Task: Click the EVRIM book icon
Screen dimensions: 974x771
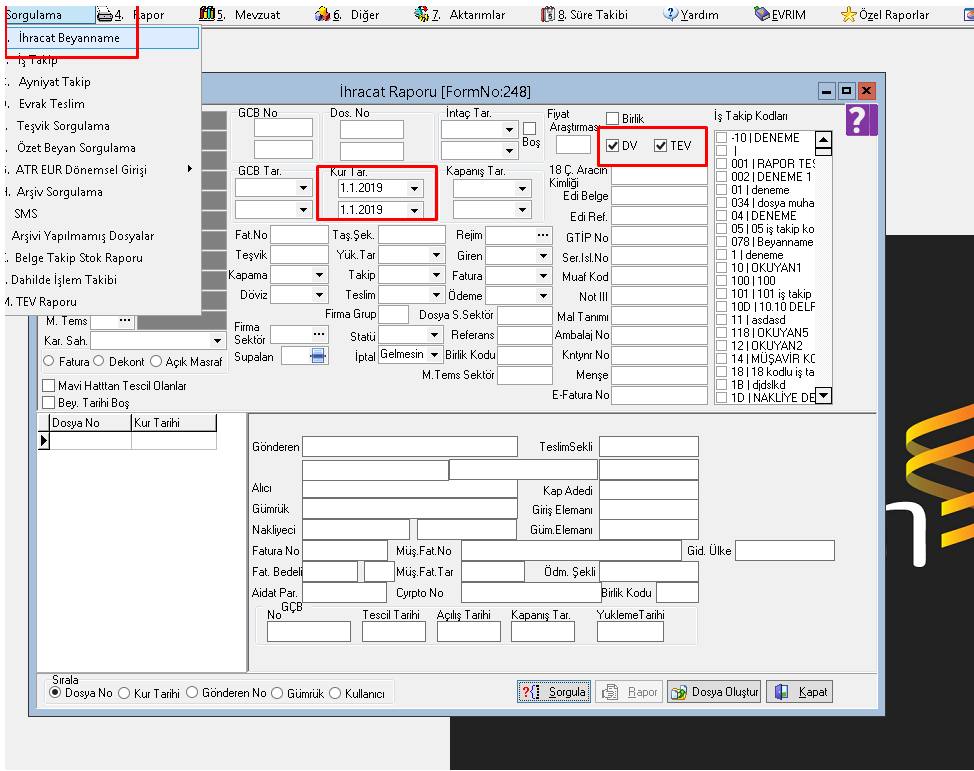Action: [762, 14]
